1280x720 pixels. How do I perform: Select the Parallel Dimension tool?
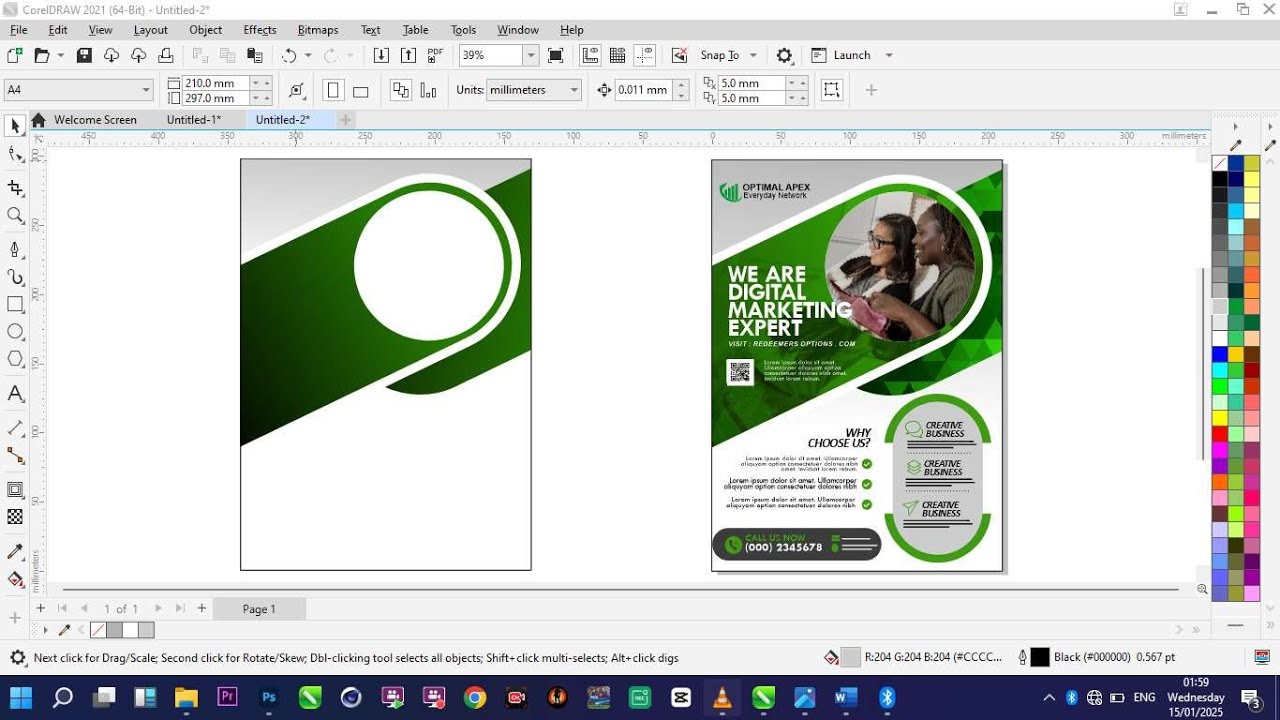(15, 428)
